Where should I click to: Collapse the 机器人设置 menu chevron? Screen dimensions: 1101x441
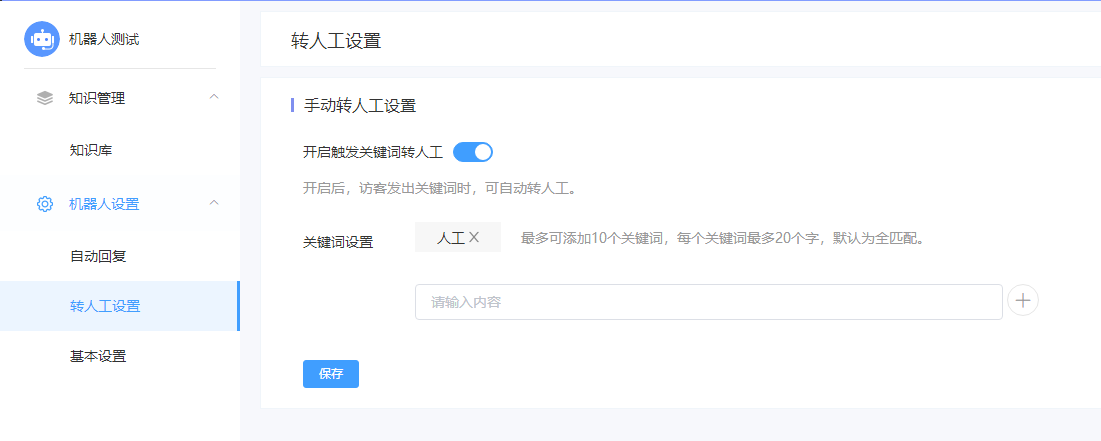point(215,203)
